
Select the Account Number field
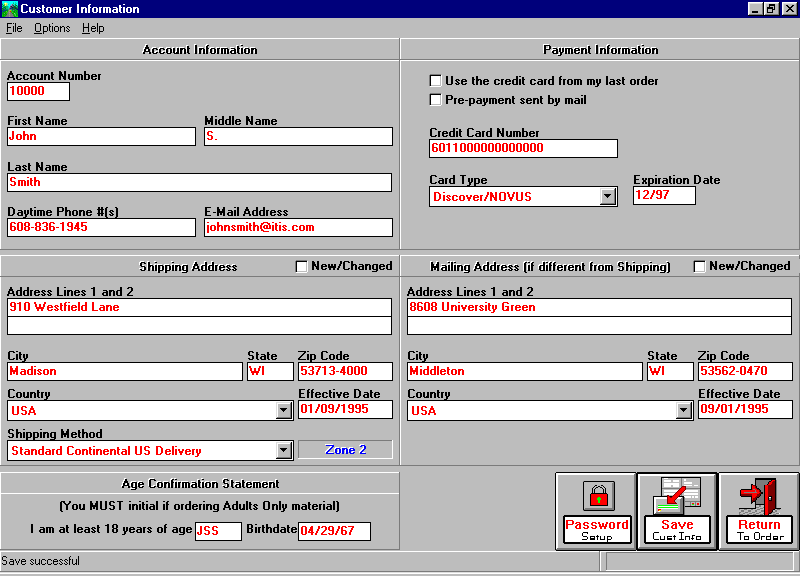coord(38,91)
